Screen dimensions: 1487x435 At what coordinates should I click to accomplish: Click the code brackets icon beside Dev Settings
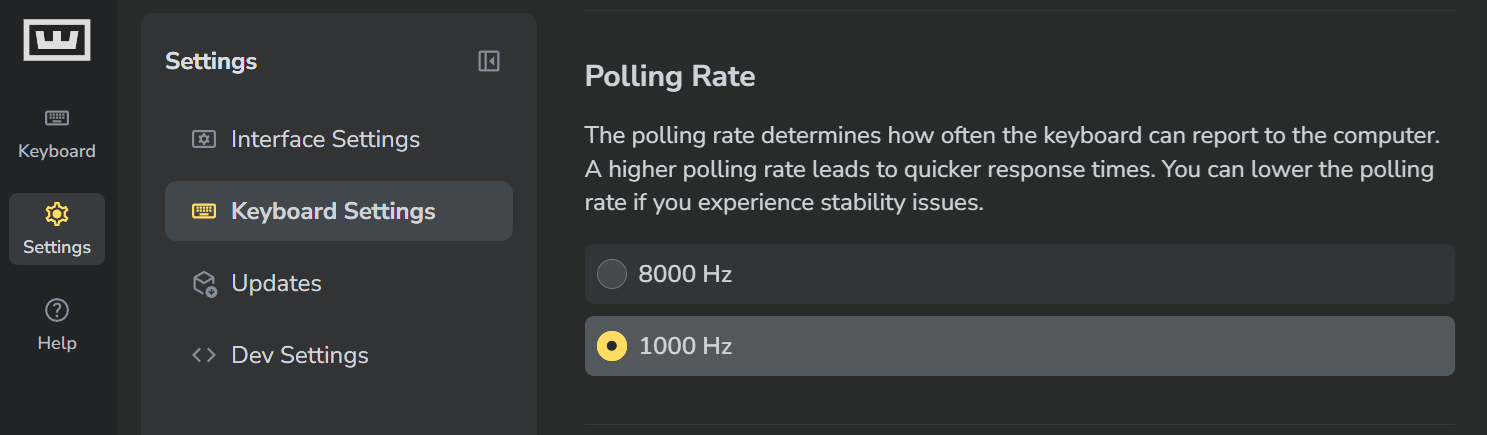204,355
